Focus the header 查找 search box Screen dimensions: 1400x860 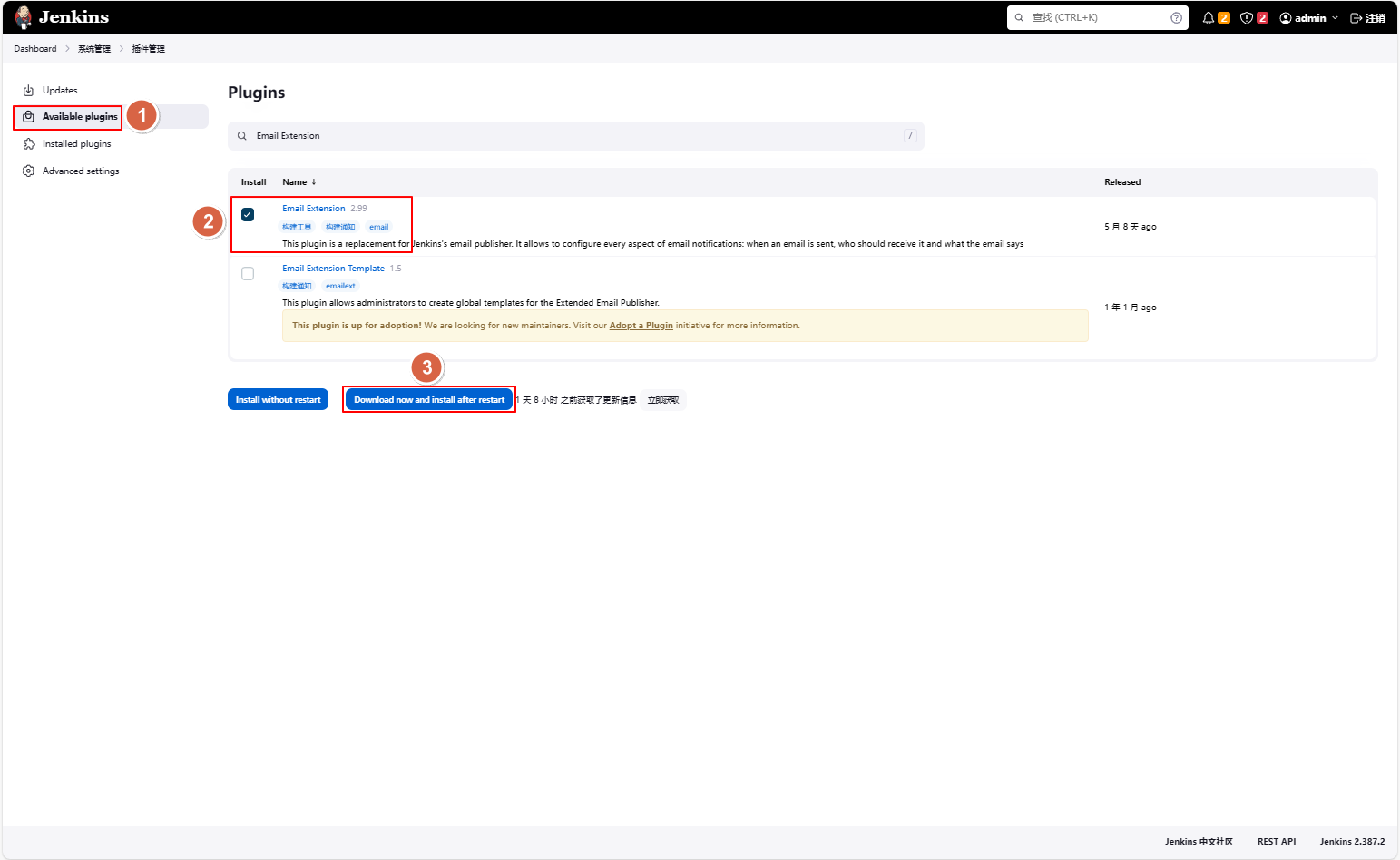1097,17
